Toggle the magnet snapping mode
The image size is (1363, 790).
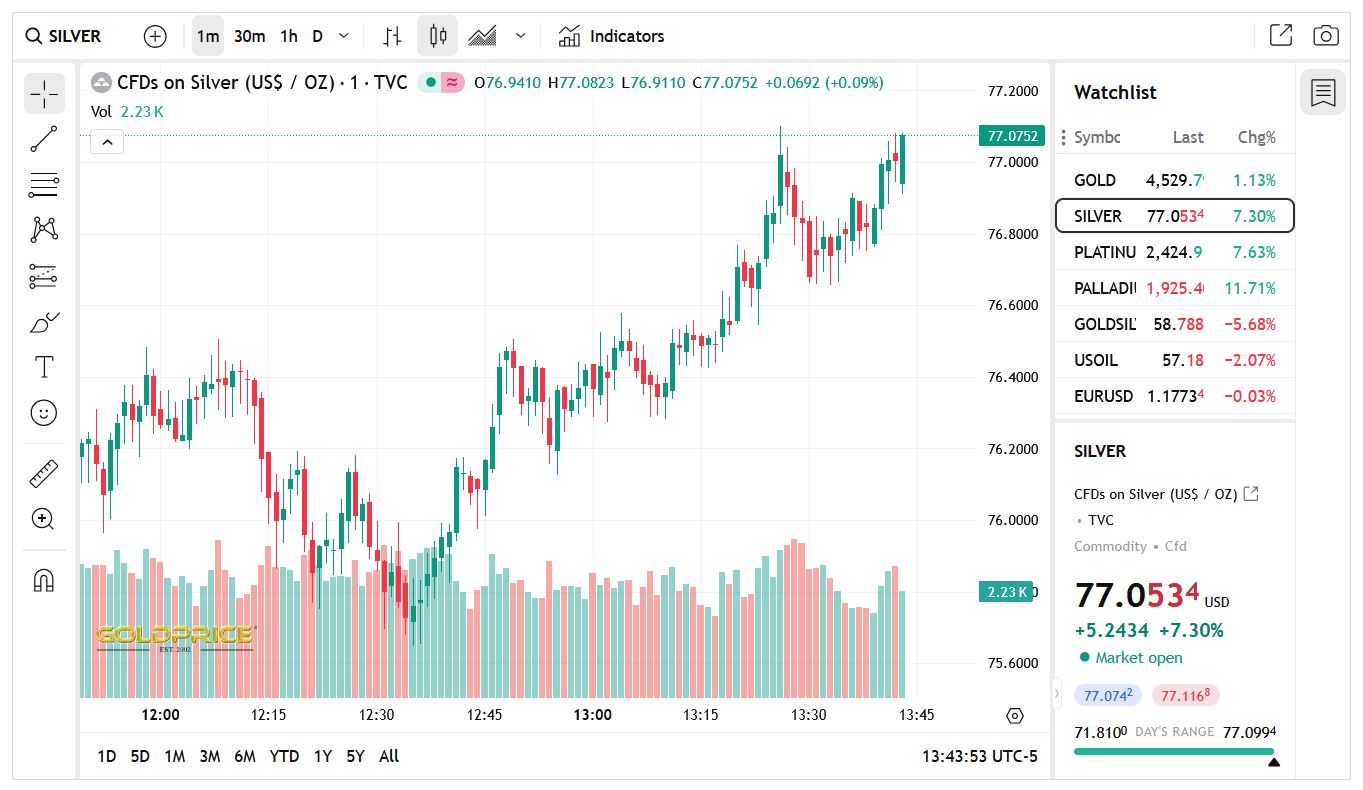click(x=44, y=580)
